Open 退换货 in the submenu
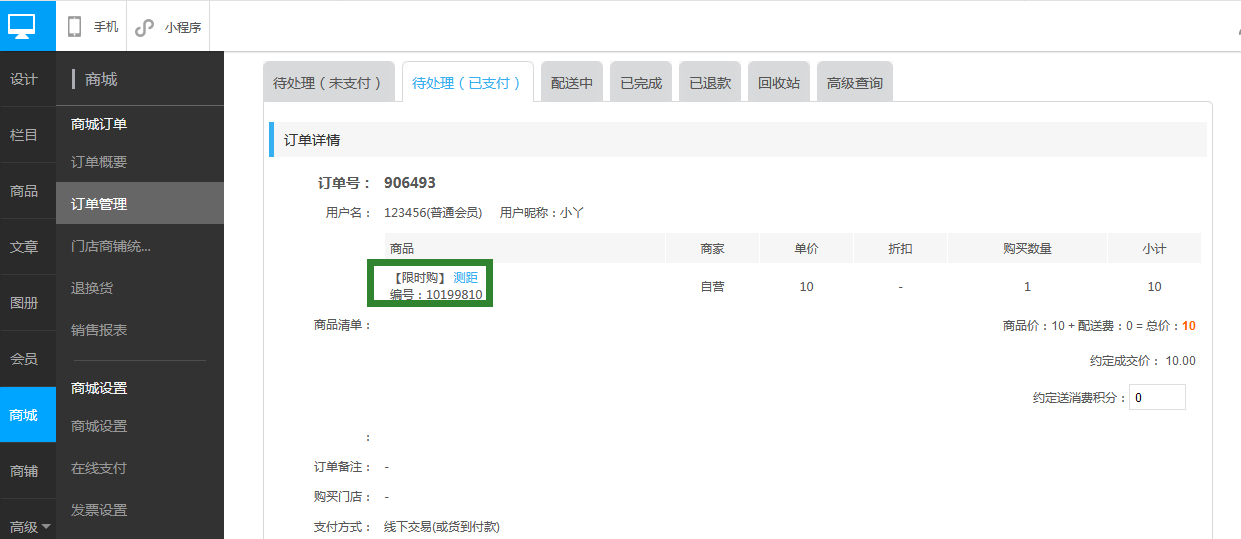Viewport: 1241px width, 539px height. (92, 288)
